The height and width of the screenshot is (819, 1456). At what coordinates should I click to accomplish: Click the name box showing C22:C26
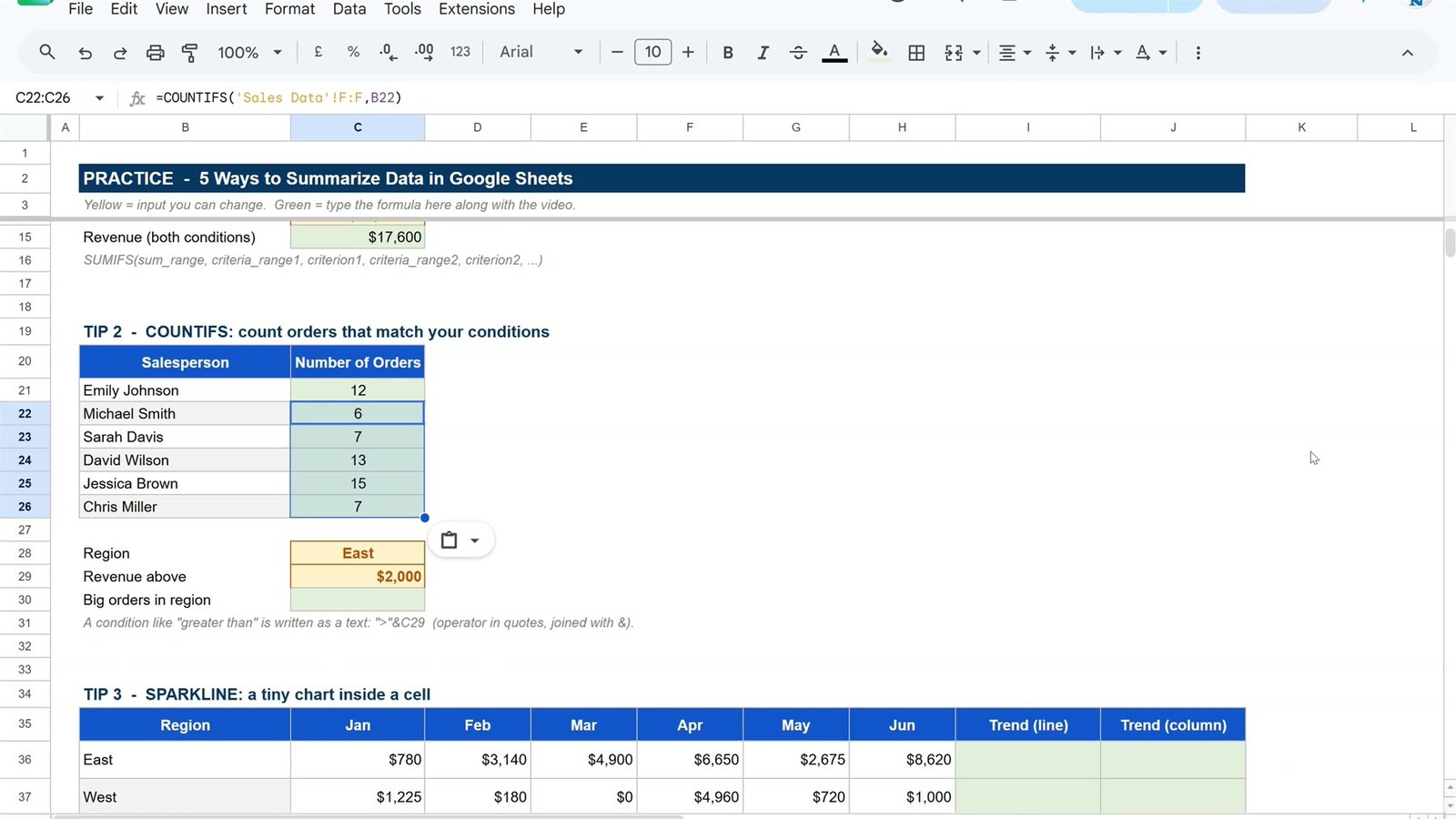point(43,97)
